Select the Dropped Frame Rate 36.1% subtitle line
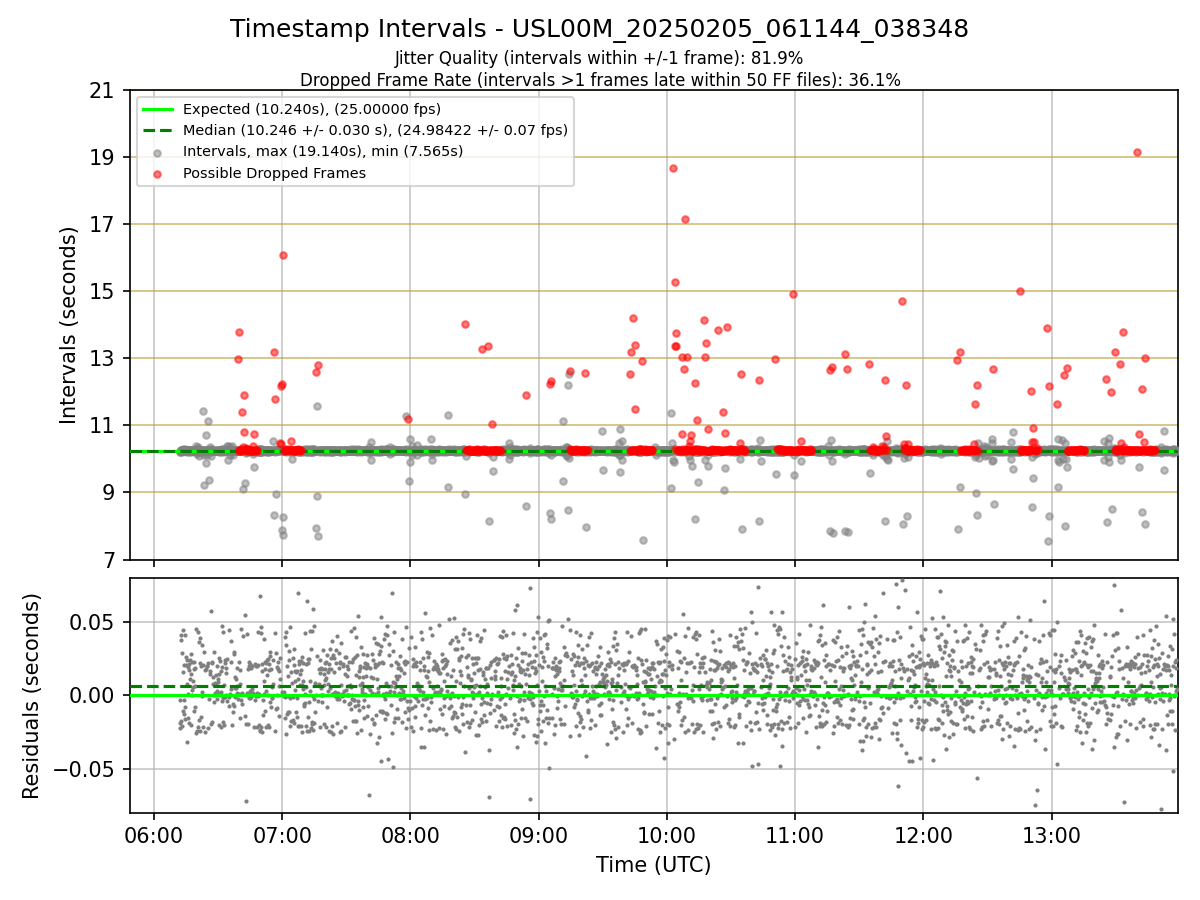Screen dimensions: 1200x900 600,80
